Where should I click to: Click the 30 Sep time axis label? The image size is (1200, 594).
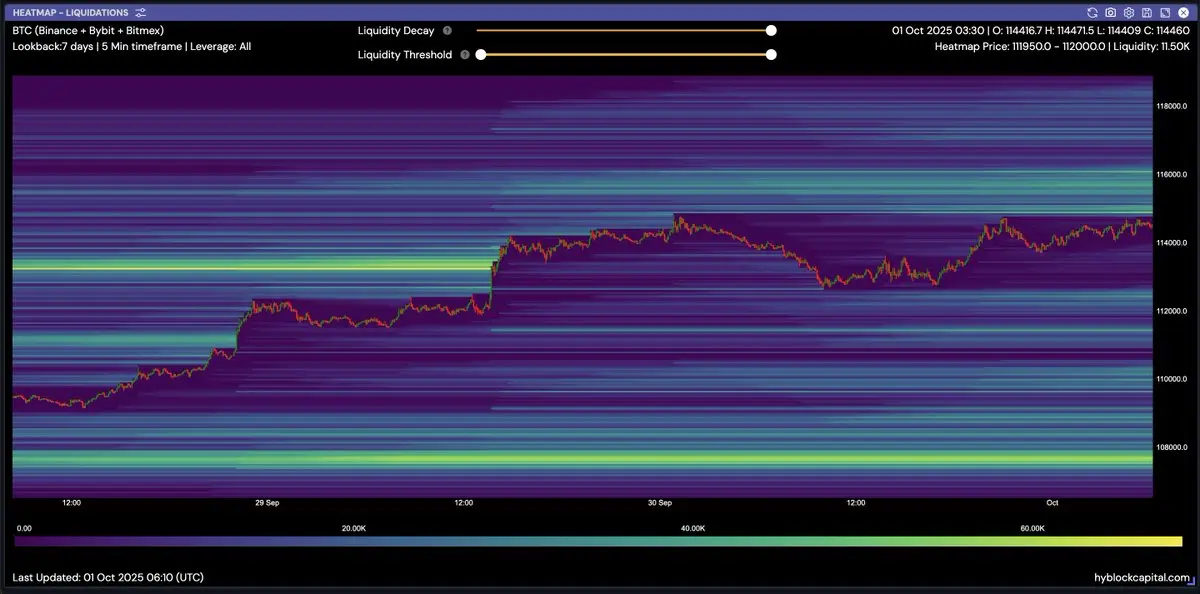point(659,503)
